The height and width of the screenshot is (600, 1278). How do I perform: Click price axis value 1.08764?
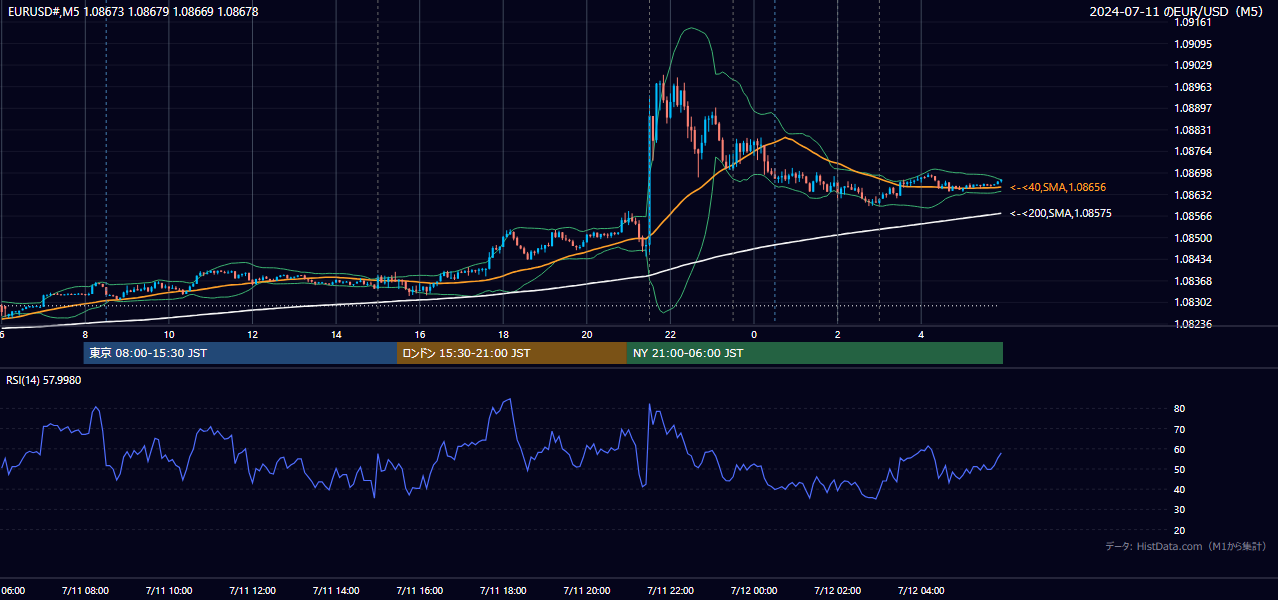(x=1192, y=151)
